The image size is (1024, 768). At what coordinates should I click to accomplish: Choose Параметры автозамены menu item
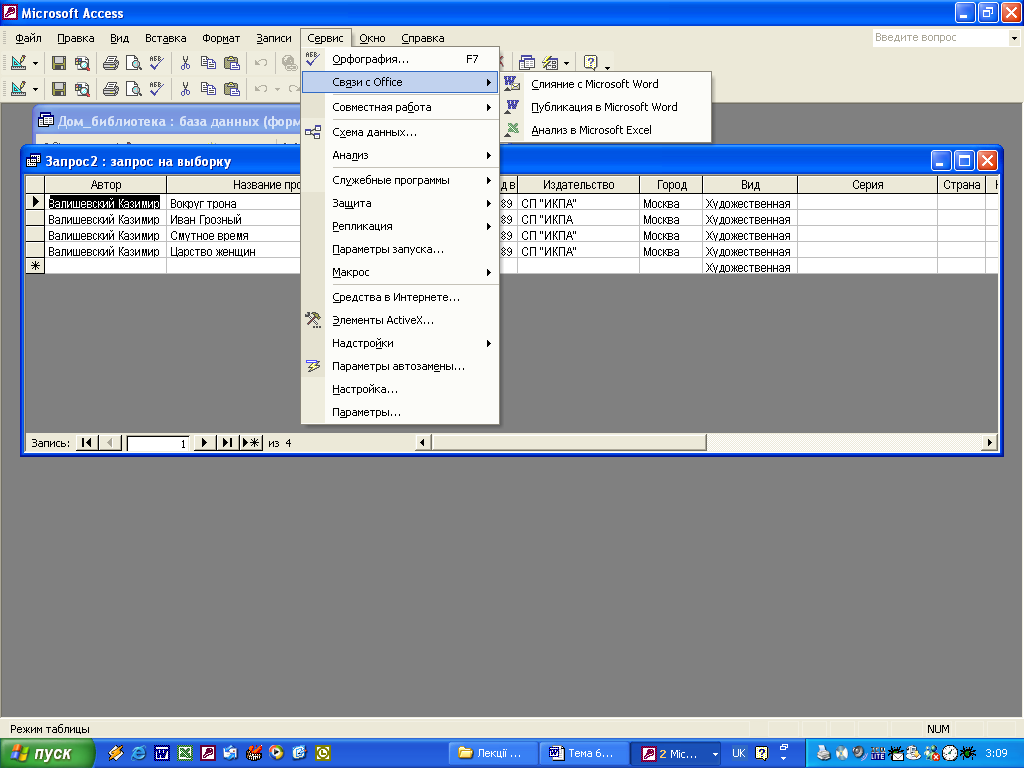400,366
